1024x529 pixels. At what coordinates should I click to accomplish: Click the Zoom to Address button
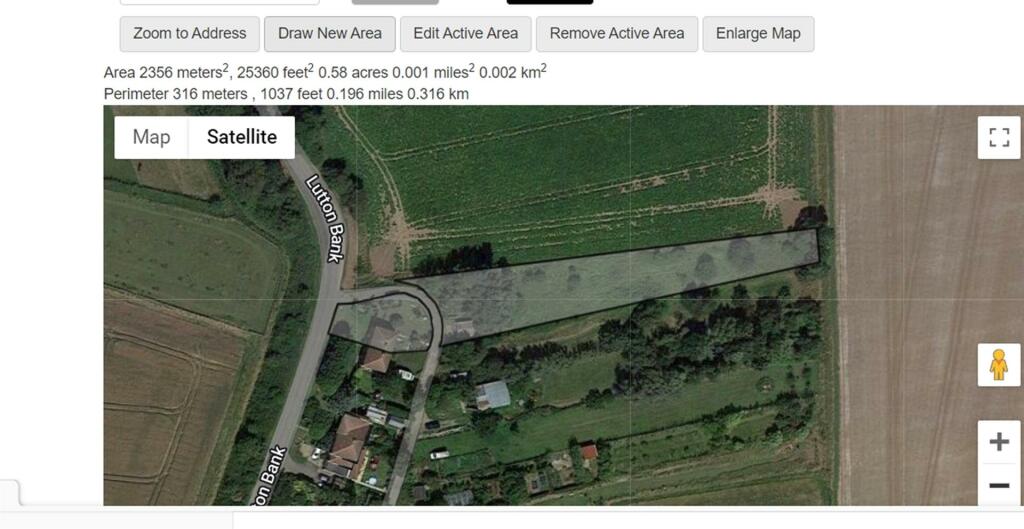coord(189,33)
